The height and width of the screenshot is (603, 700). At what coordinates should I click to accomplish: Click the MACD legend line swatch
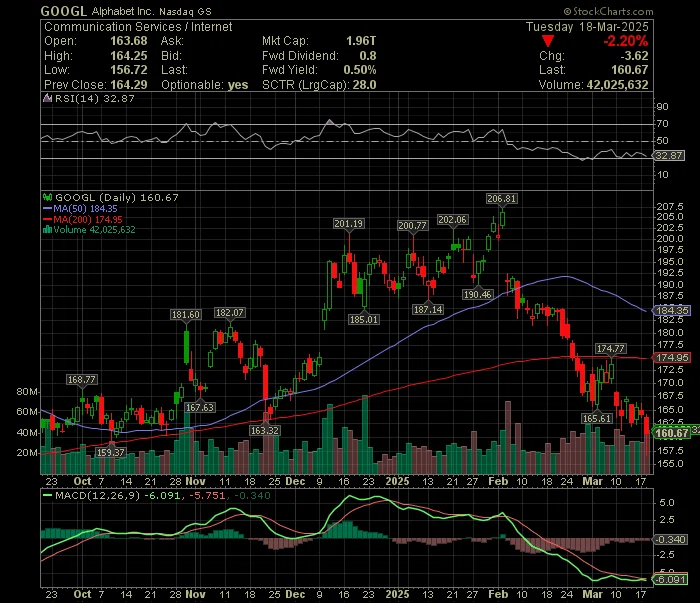[47, 495]
